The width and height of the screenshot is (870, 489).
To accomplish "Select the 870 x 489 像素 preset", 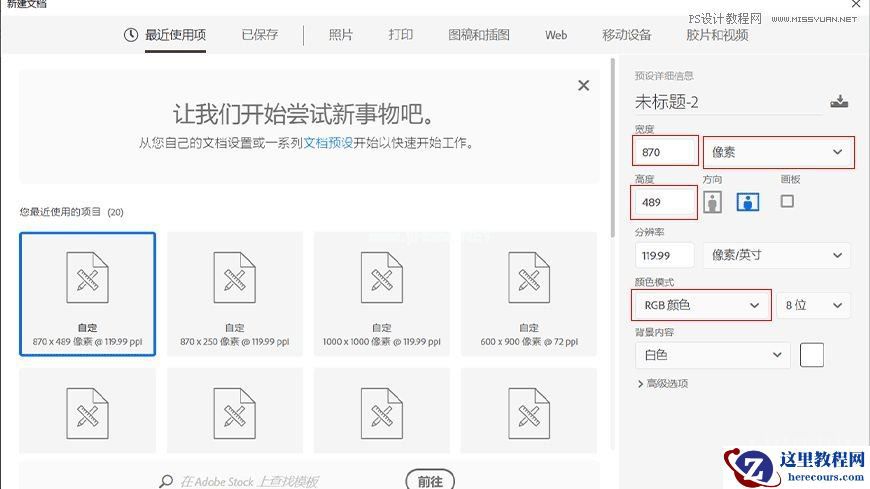I will pos(88,294).
